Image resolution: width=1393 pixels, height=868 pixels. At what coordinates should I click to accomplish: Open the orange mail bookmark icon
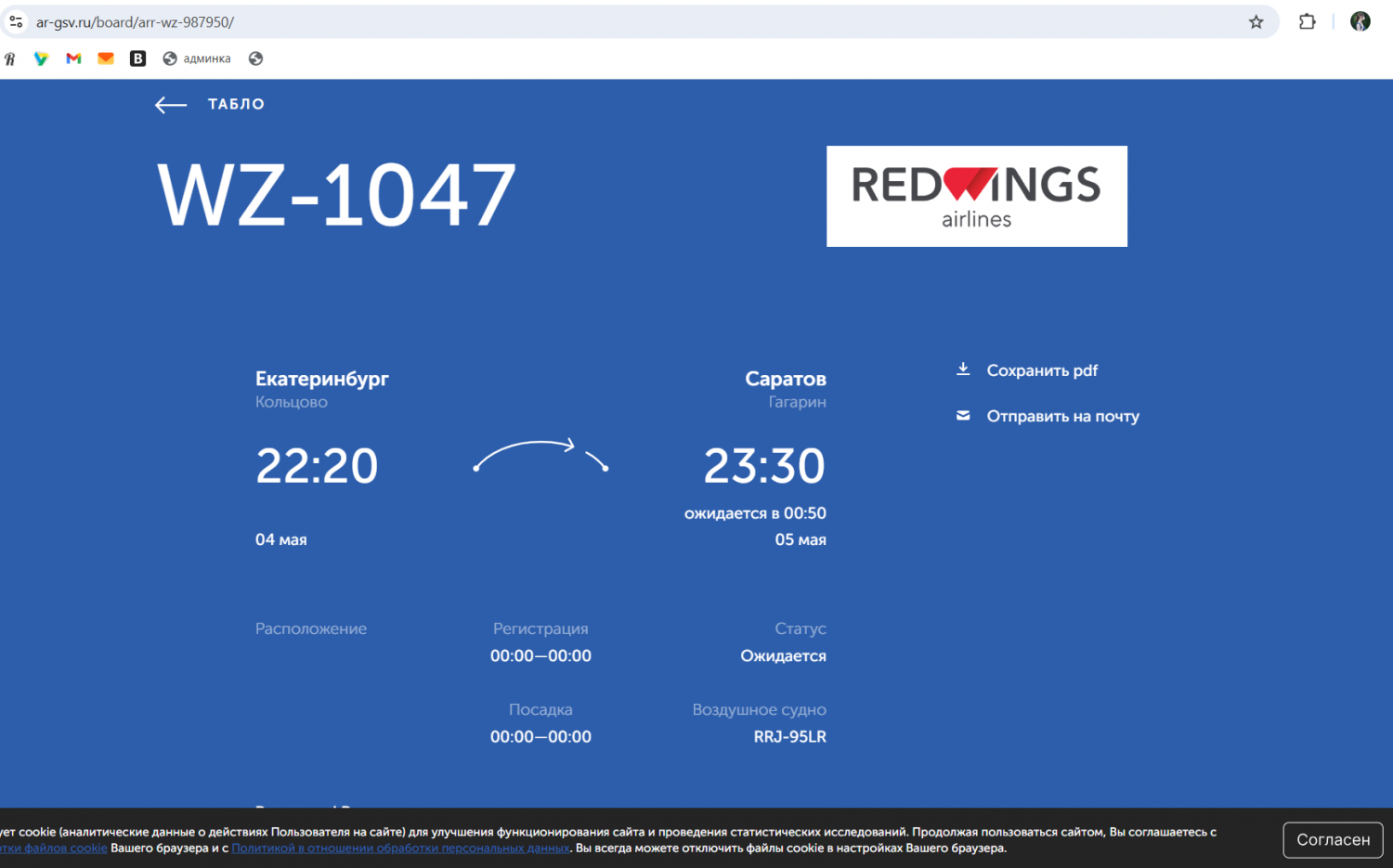point(106,58)
